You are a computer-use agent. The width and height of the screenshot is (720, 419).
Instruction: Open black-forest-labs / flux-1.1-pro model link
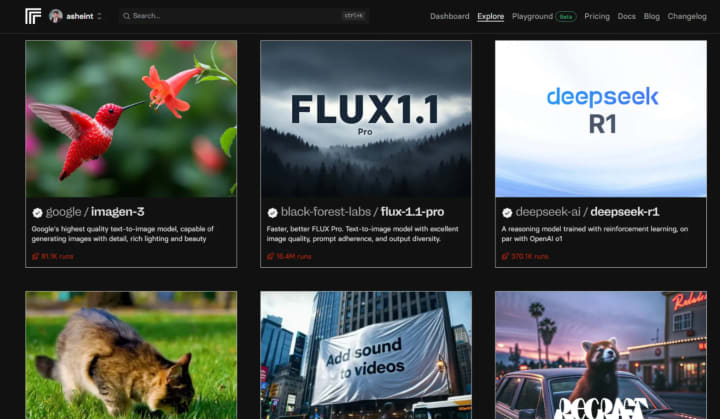(362, 212)
